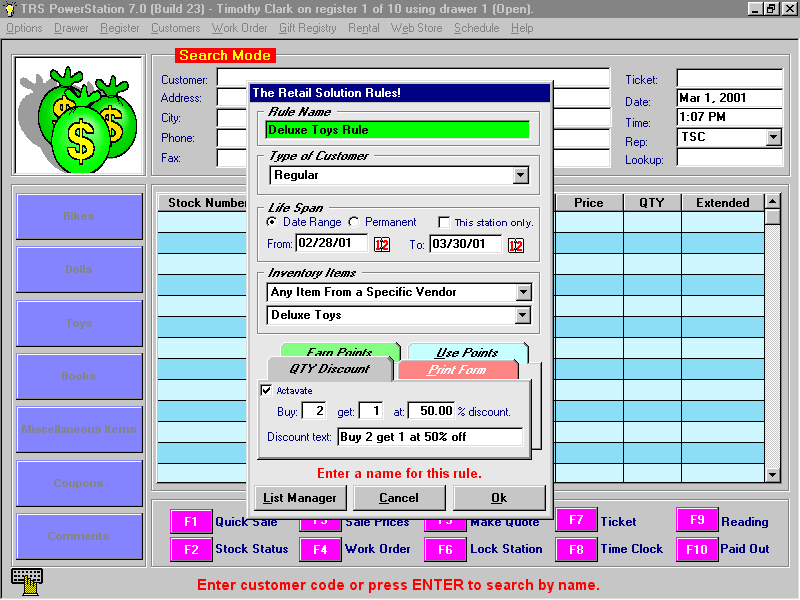Open the Web Store menu
The height and width of the screenshot is (600, 800).
(x=416, y=28)
